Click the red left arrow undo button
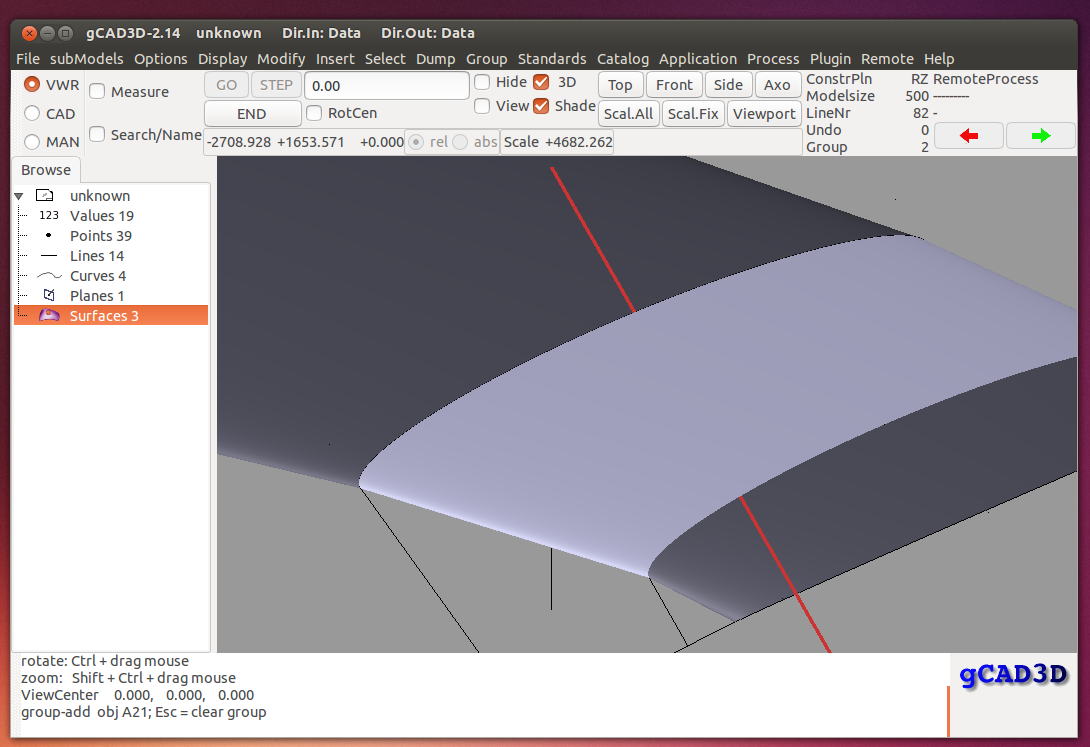This screenshot has width=1090, height=747. tap(968, 136)
